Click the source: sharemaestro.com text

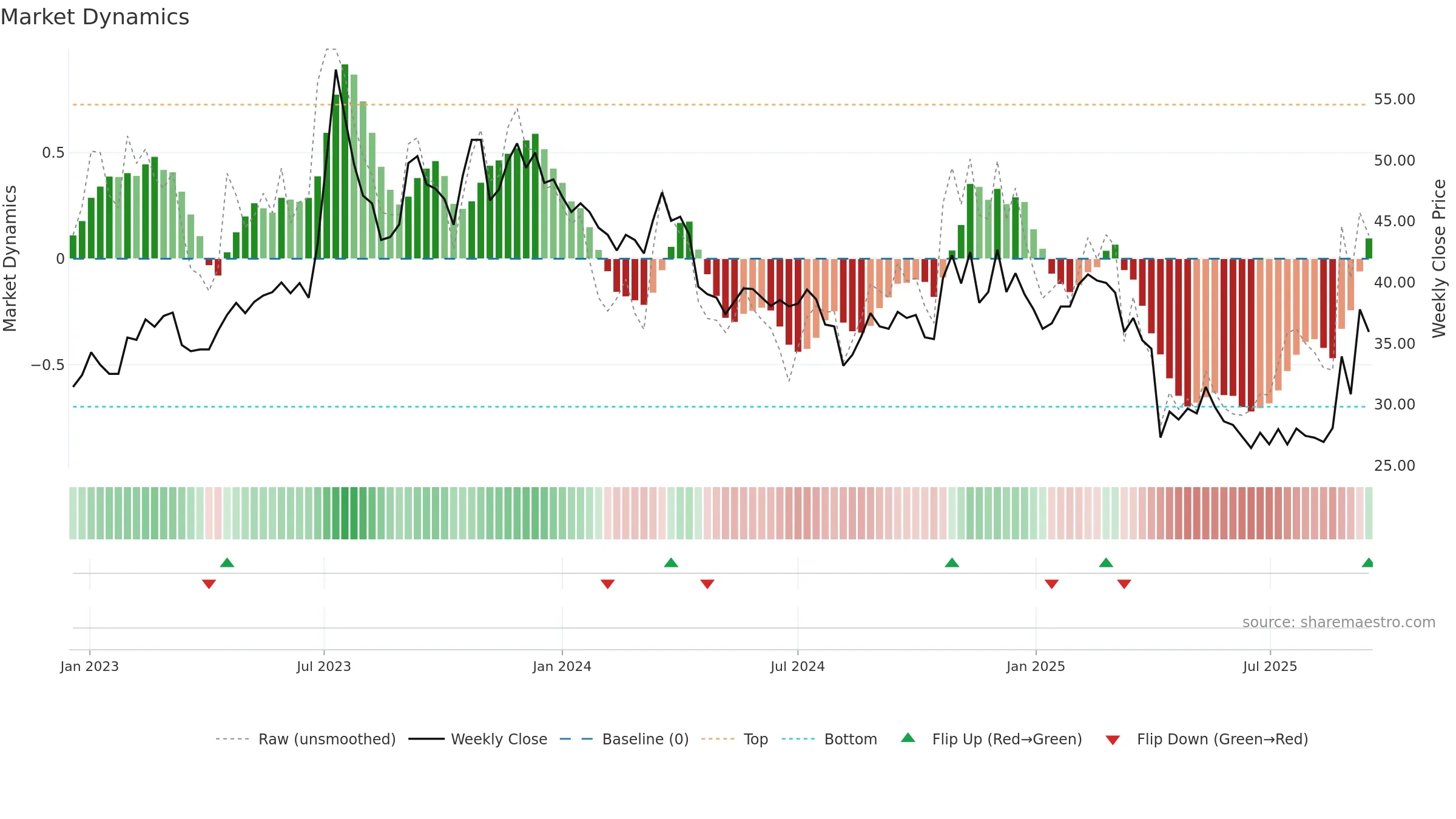click(1339, 622)
